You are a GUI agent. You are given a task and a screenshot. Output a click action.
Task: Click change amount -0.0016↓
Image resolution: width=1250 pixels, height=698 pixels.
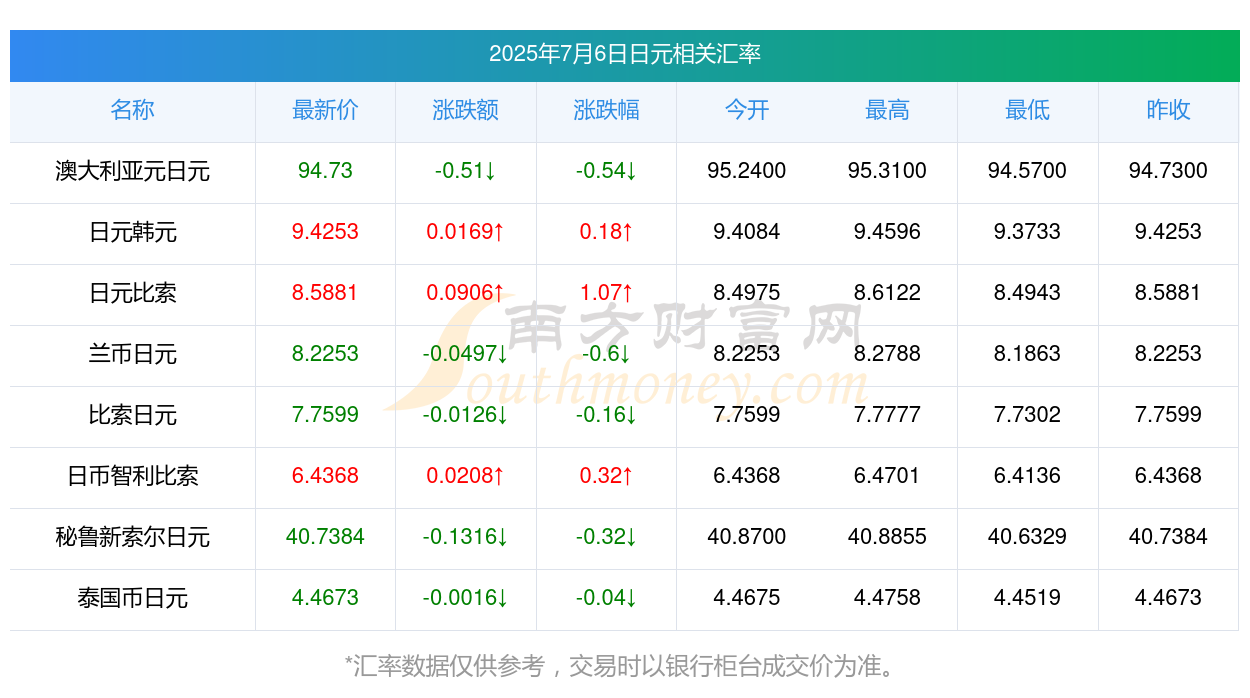tap(466, 598)
